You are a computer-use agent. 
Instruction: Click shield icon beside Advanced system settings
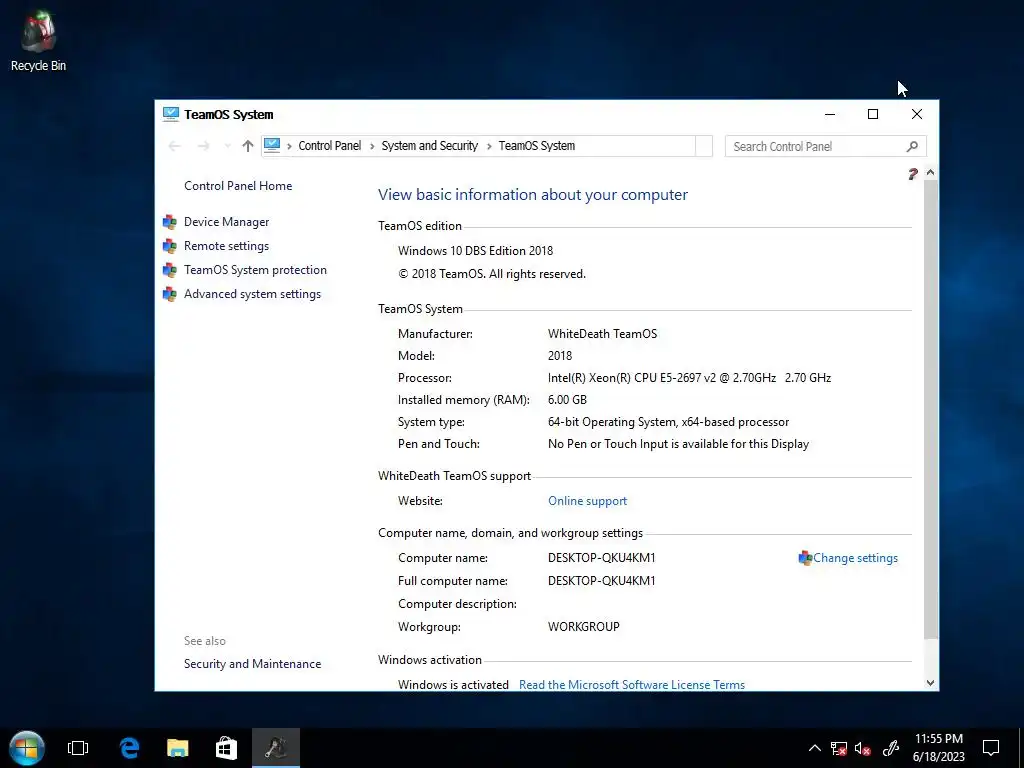(170, 295)
